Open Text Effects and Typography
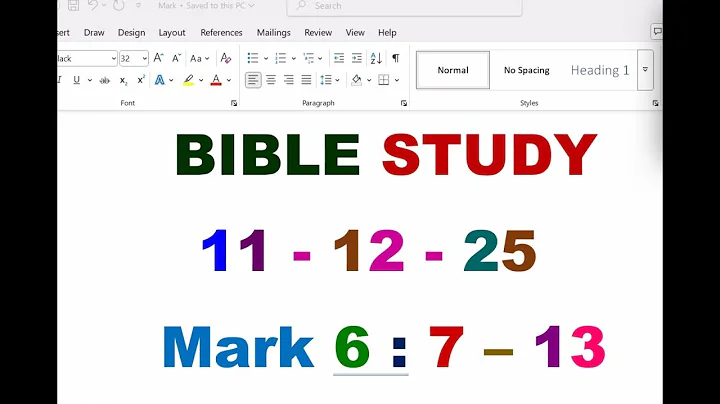 click(159, 80)
